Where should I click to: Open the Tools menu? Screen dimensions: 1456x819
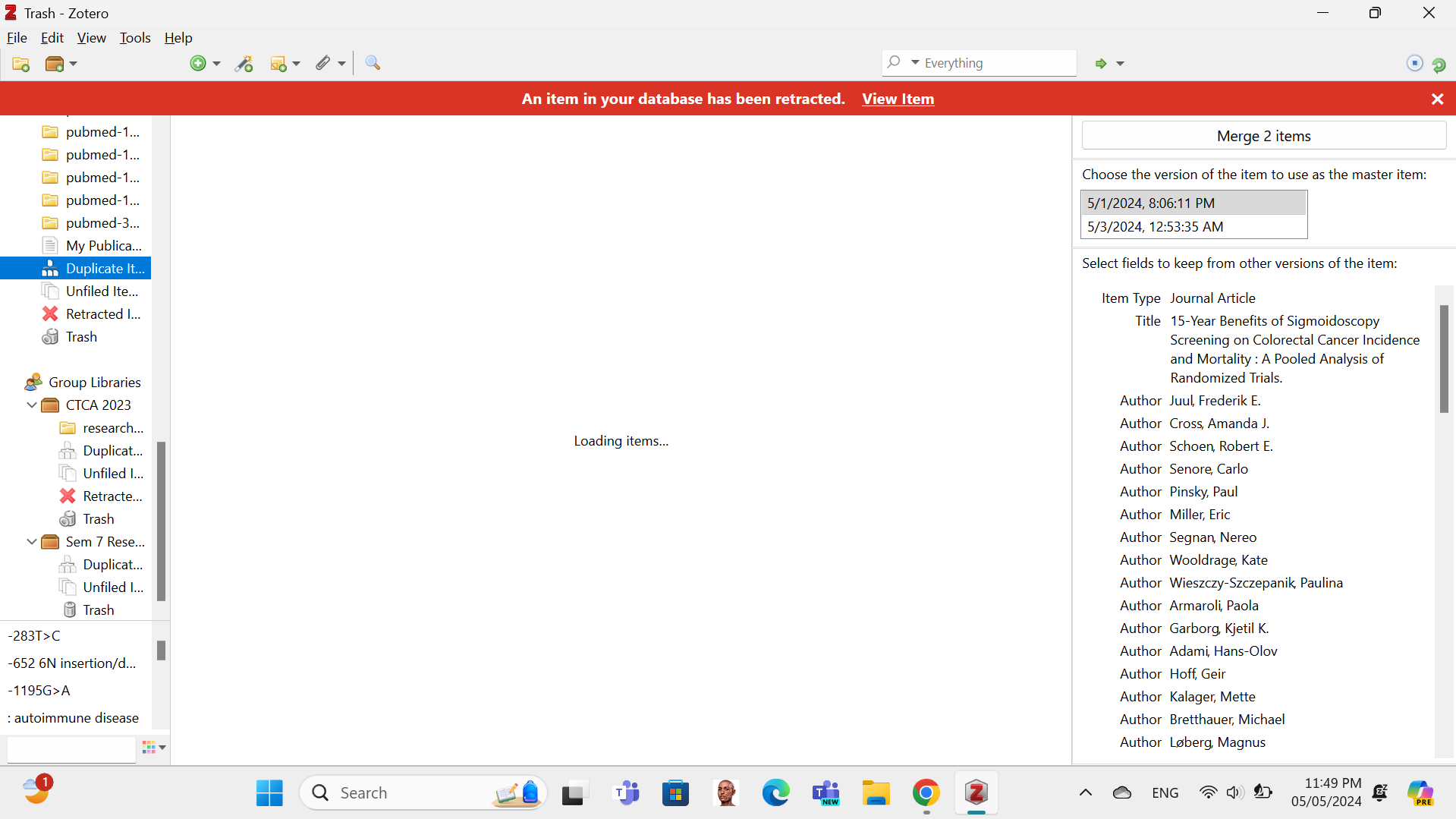point(135,37)
